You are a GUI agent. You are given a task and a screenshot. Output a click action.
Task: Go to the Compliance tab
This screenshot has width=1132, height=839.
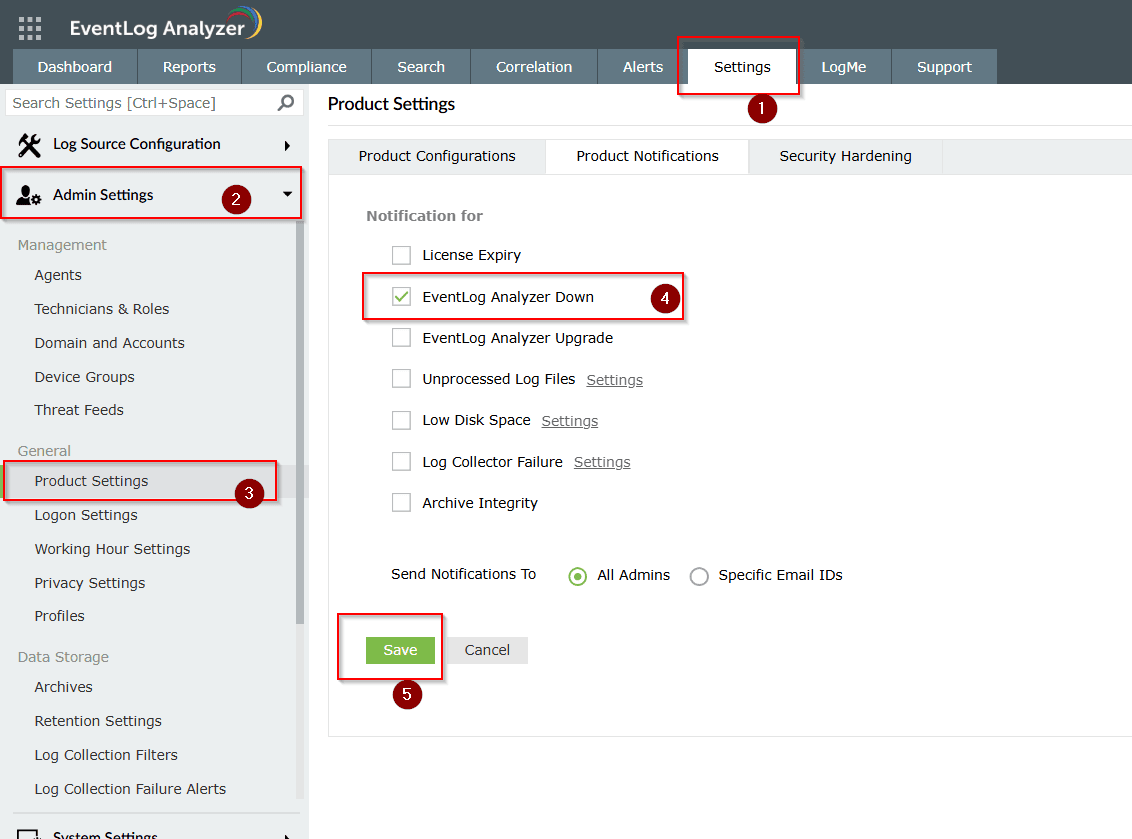pos(307,66)
